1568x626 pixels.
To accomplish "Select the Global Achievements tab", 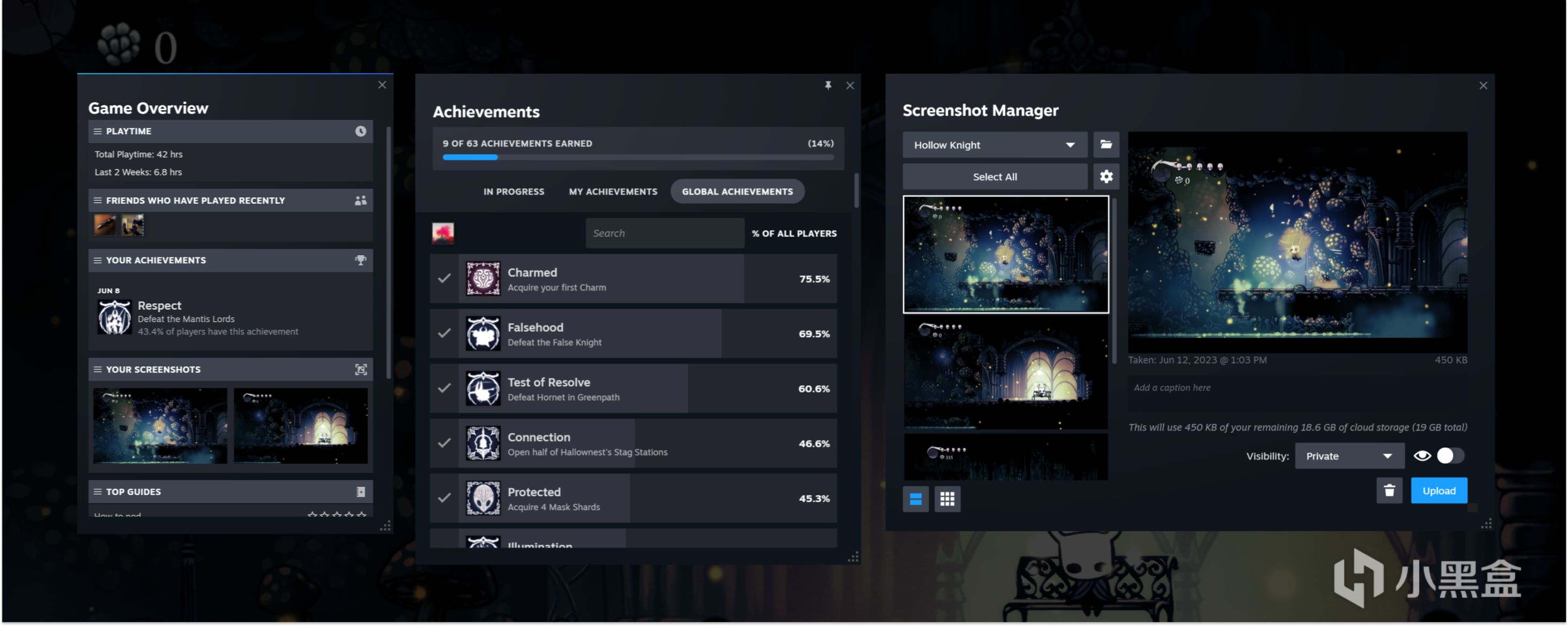I will coord(737,192).
